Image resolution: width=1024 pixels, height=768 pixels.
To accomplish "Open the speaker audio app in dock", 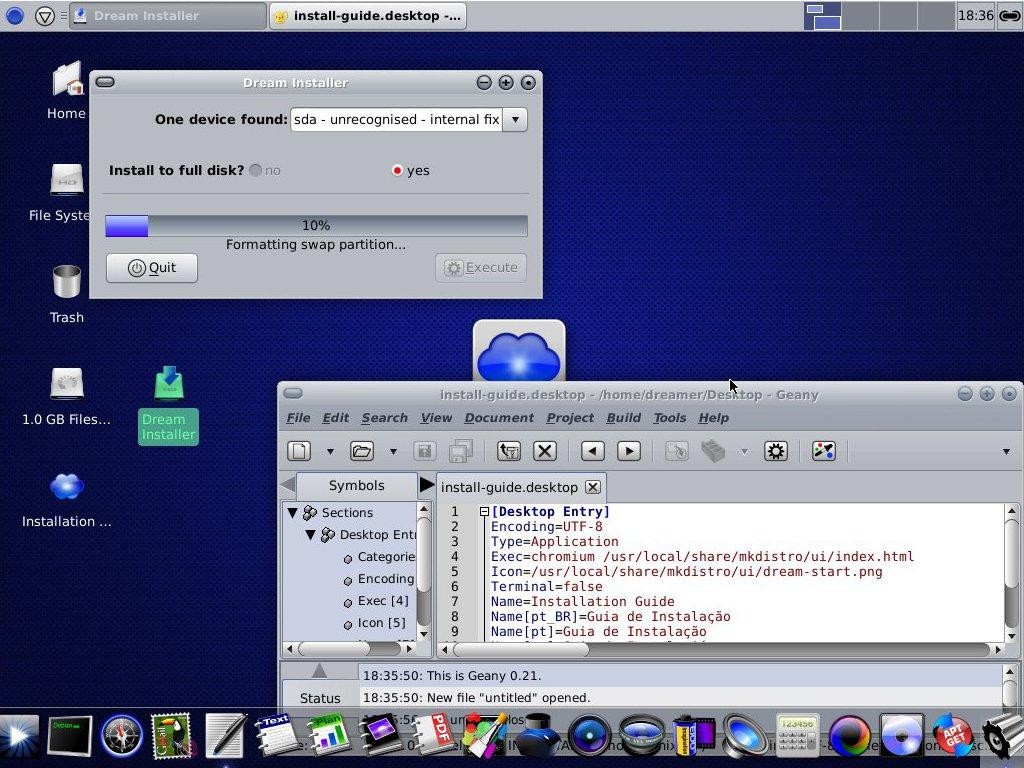I will pos(744,736).
